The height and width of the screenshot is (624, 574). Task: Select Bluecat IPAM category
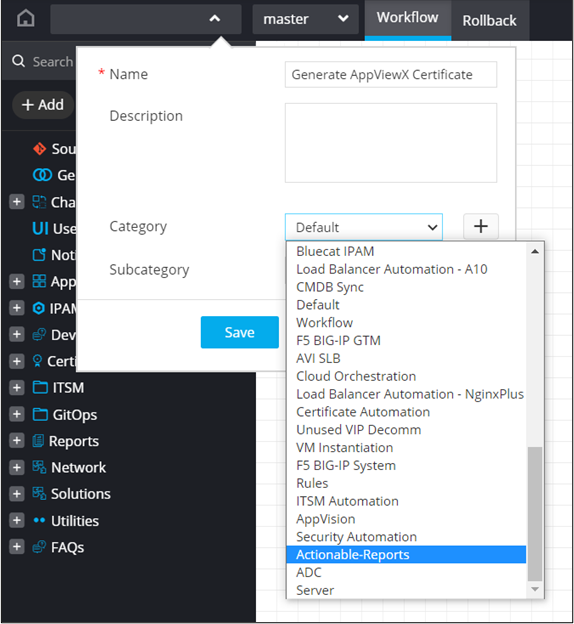(x=406, y=251)
